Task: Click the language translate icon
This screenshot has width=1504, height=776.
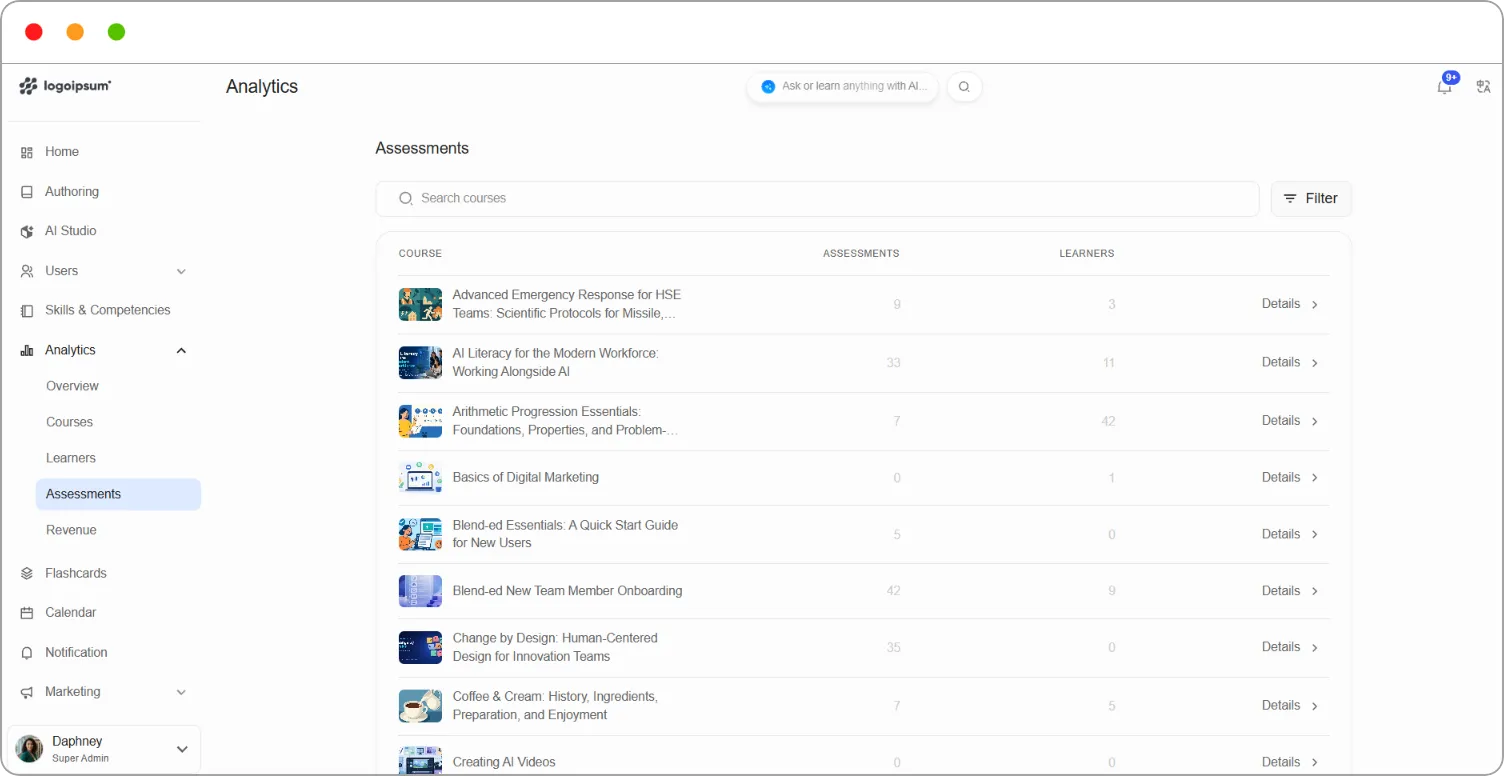Action: (1483, 87)
